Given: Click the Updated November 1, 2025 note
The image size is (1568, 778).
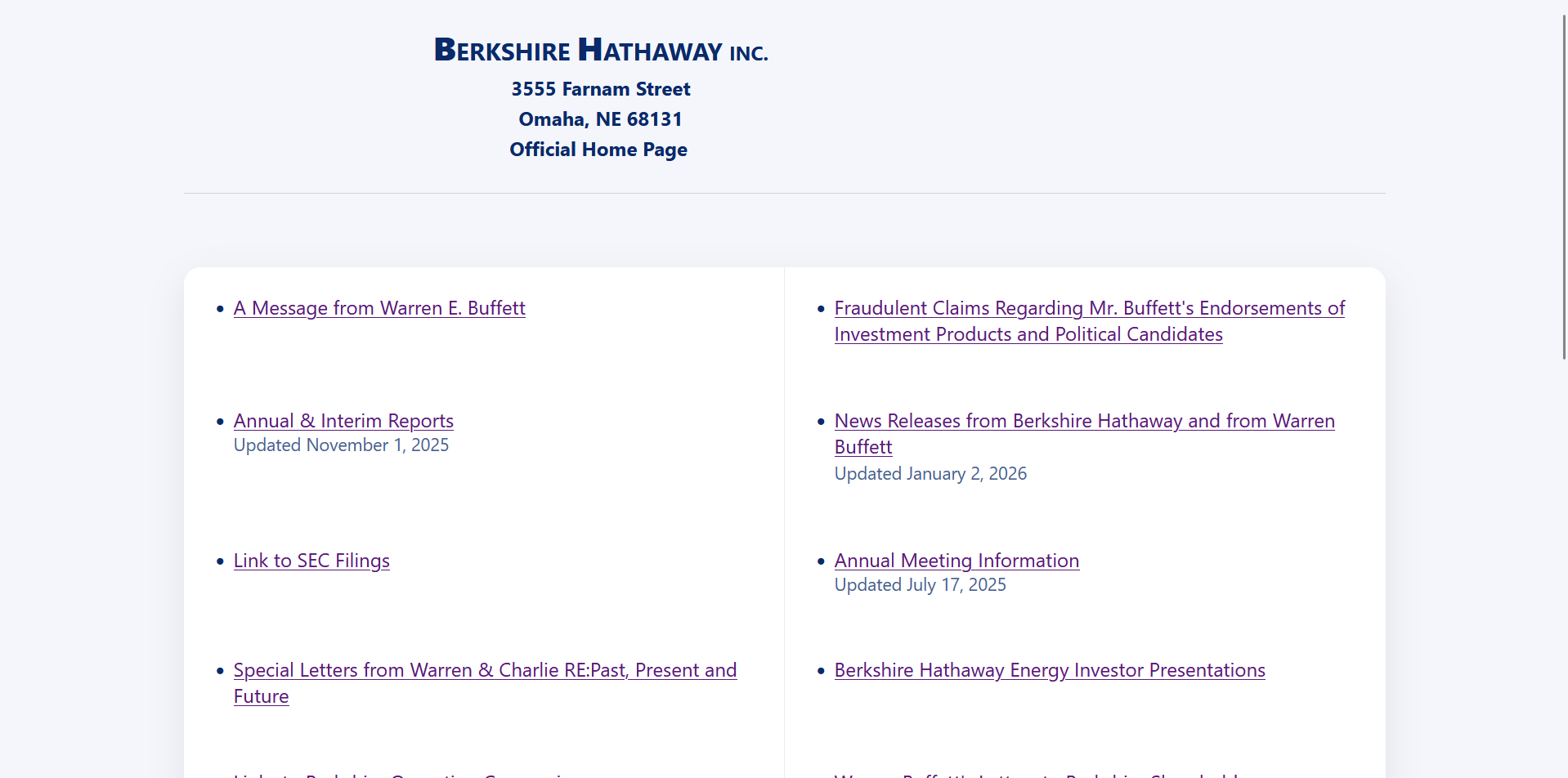Looking at the screenshot, I should point(341,445).
